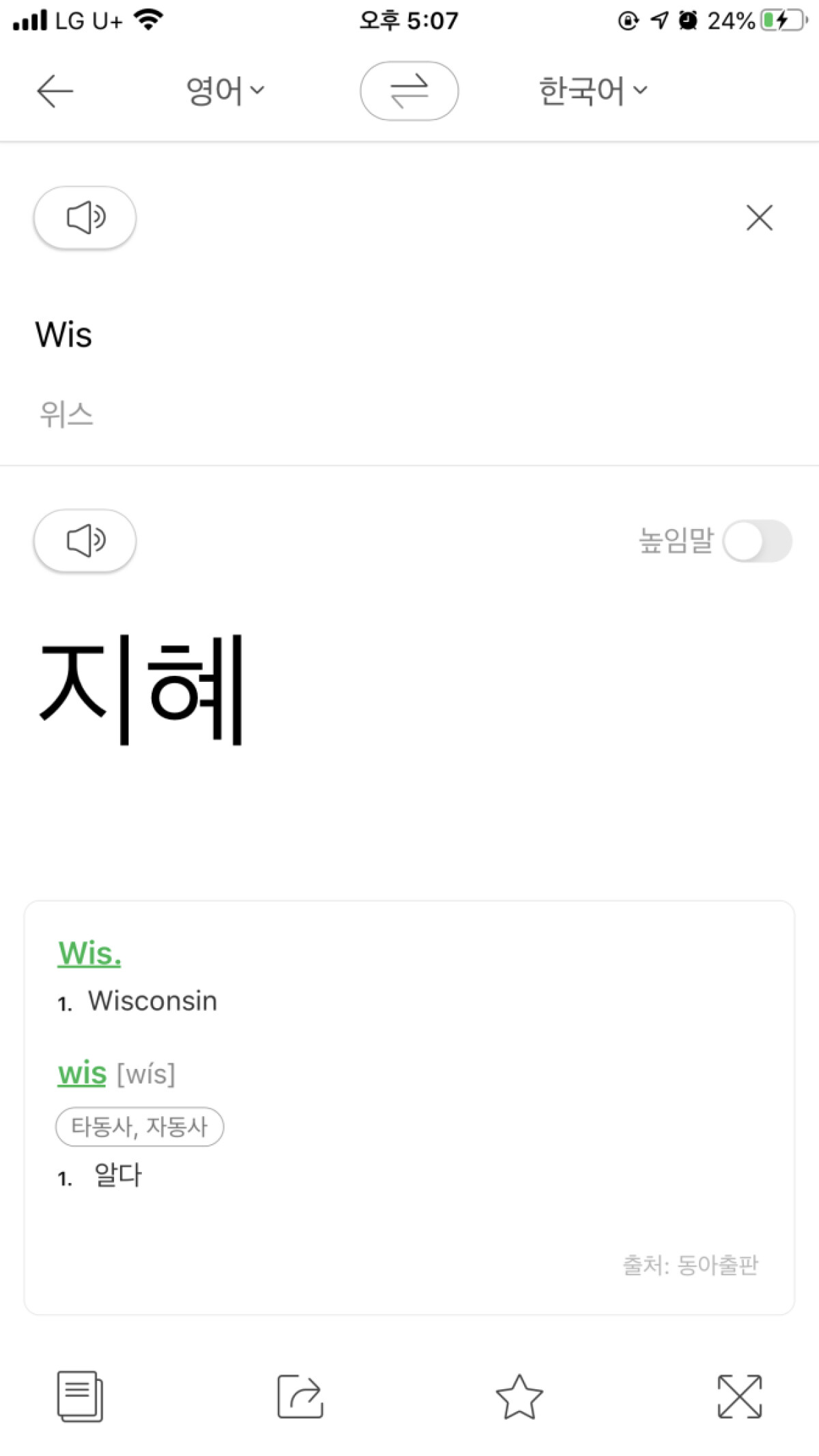Tap the 타동사, 자동사 part-of-speech tag
Screen dimensions: 819x1456
tap(139, 1126)
